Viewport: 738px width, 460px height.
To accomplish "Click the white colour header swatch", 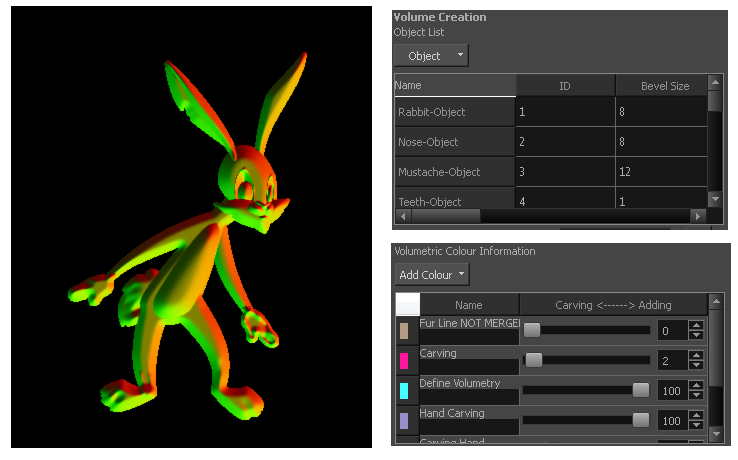I will 408,304.
